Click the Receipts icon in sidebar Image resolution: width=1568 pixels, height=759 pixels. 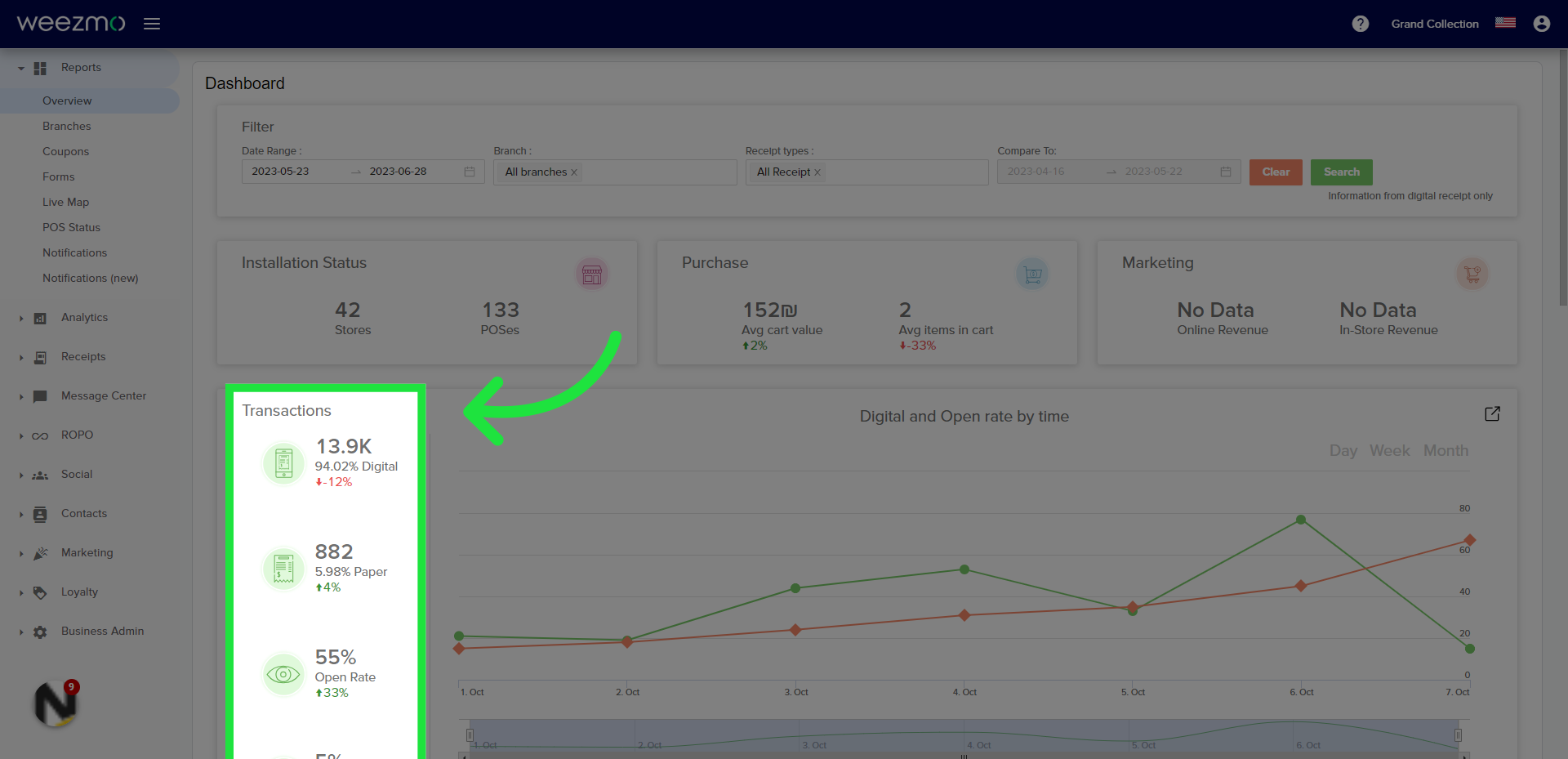coord(40,358)
